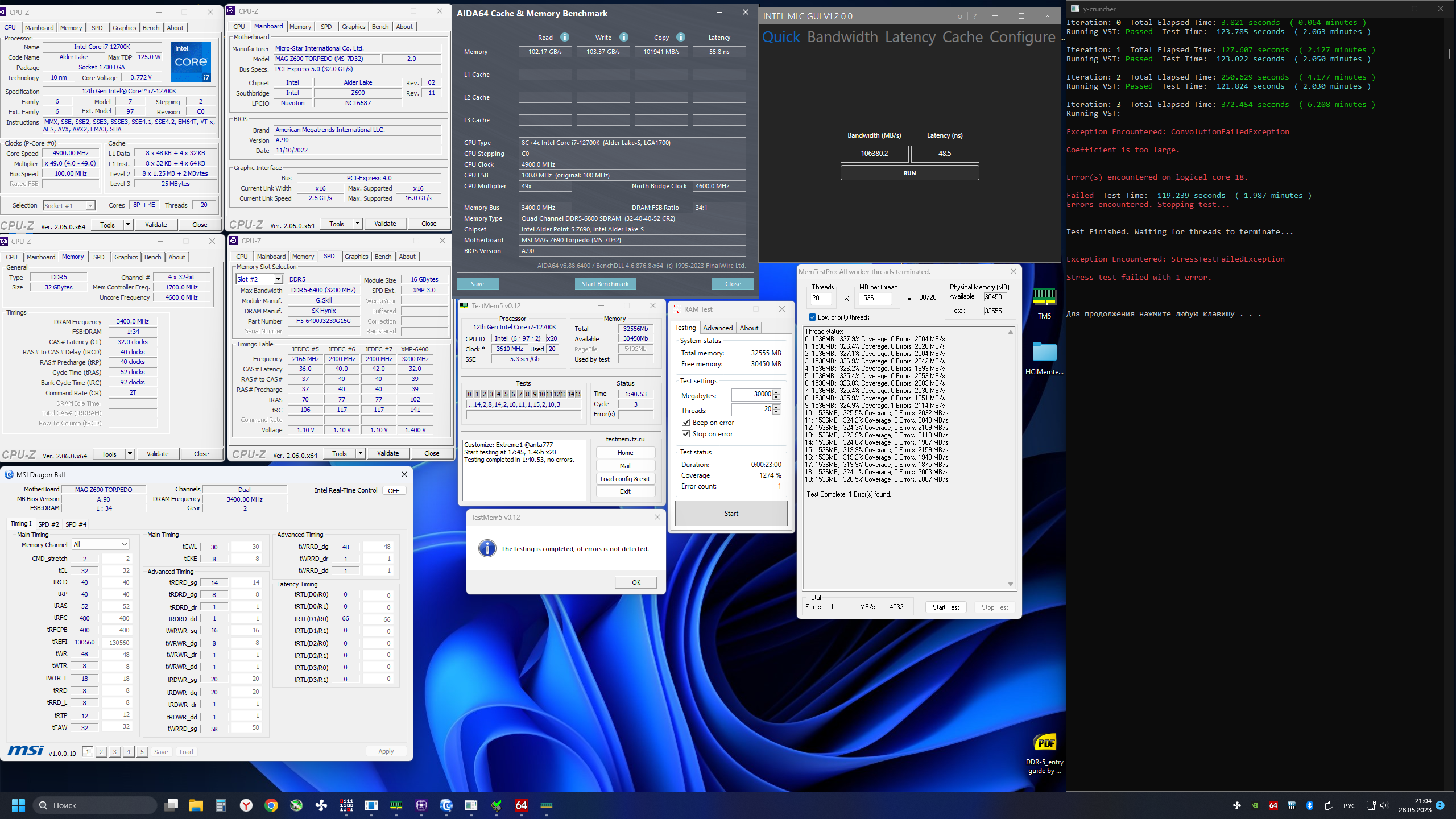Click the Copy info icon in AIDA64
Viewport: 1456px width, 819px height.
click(680, 37)
